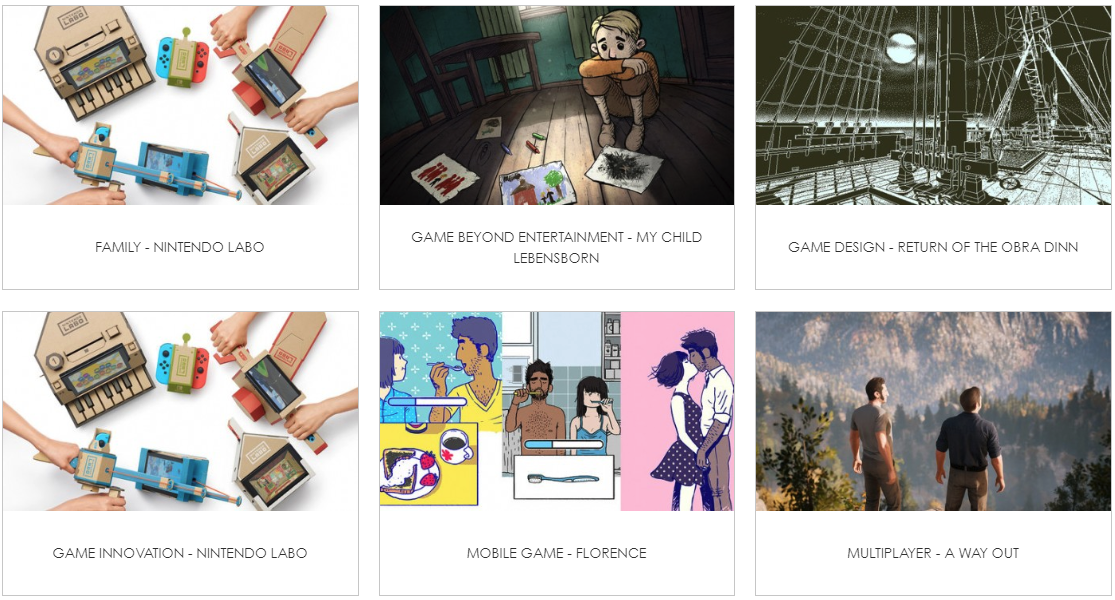
Task: Click the A Way Out screenshot
Action: [x=933, y=411]
